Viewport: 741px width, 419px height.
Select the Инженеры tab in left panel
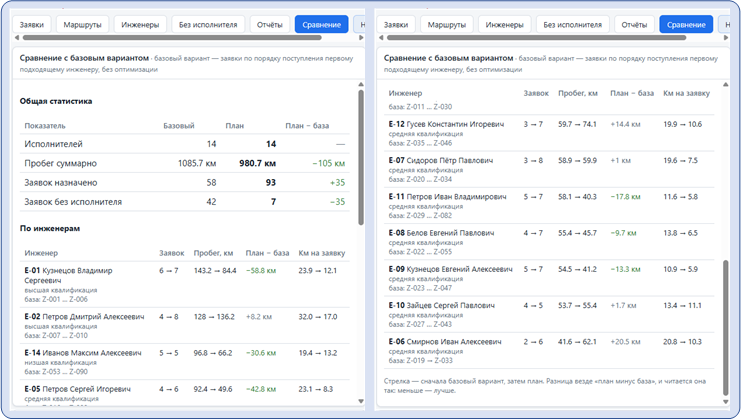tap(140, 25)
